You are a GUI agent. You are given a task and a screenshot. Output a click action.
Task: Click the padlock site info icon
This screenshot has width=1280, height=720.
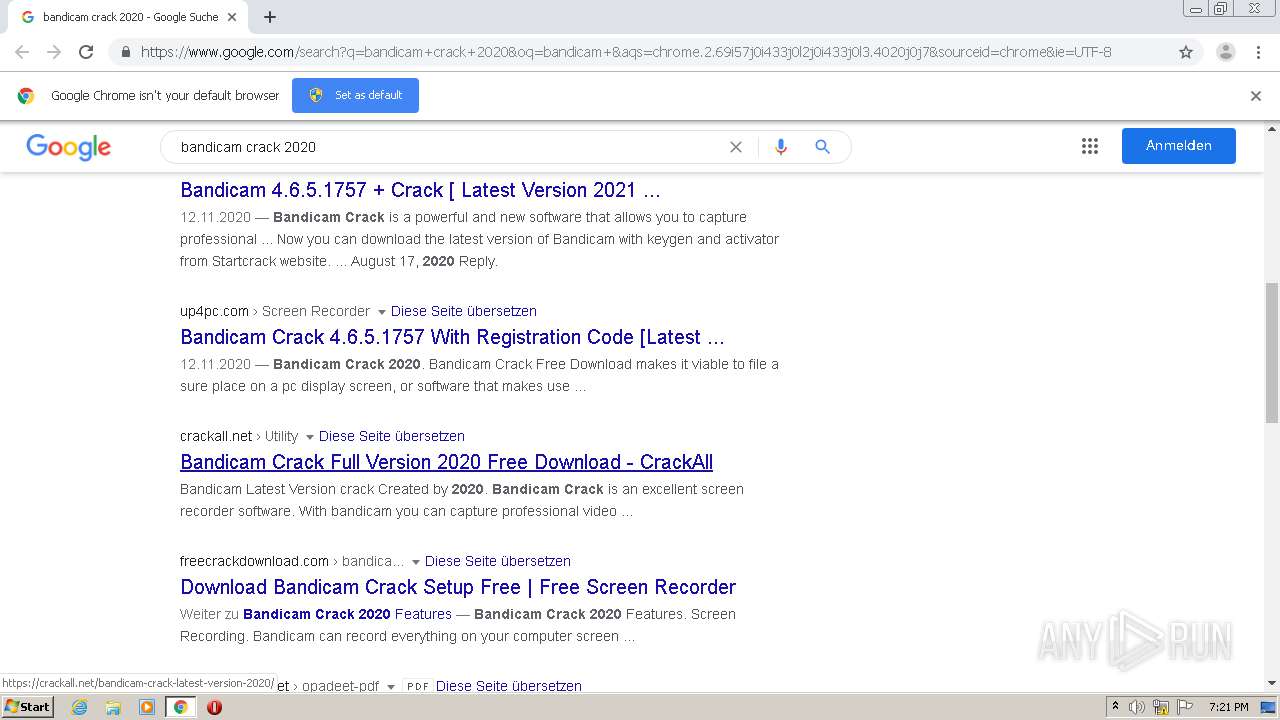coord(125,52)
